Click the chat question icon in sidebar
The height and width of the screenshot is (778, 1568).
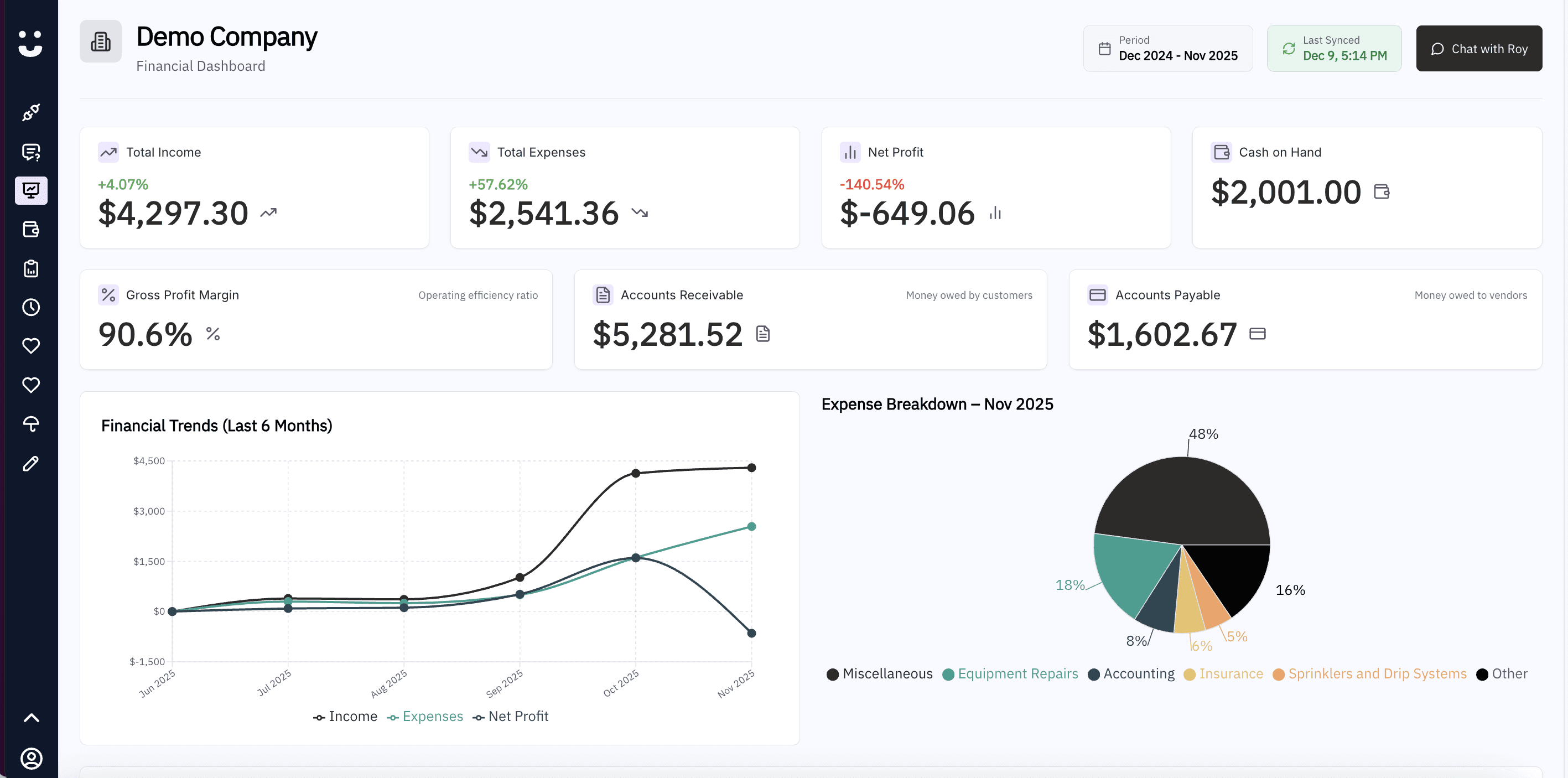[31, 152]
